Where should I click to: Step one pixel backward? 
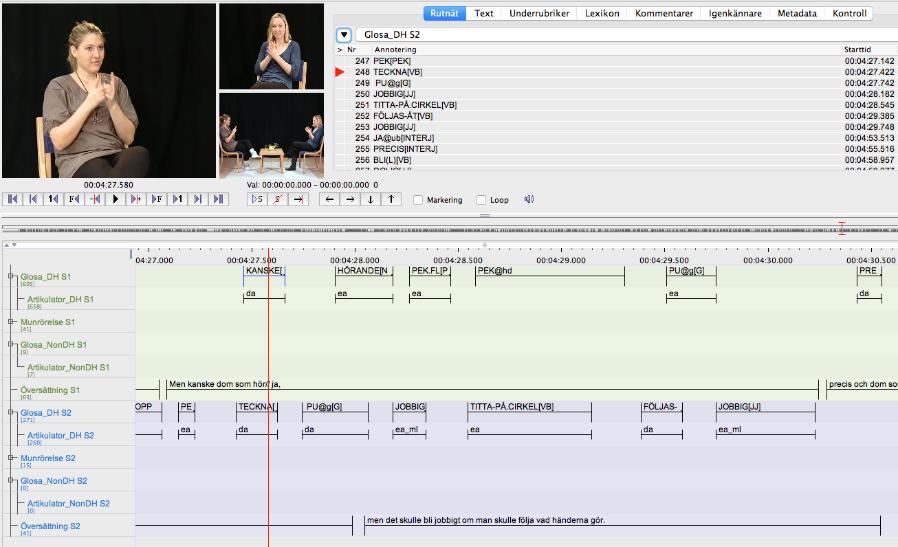click(x=95, y=199)
